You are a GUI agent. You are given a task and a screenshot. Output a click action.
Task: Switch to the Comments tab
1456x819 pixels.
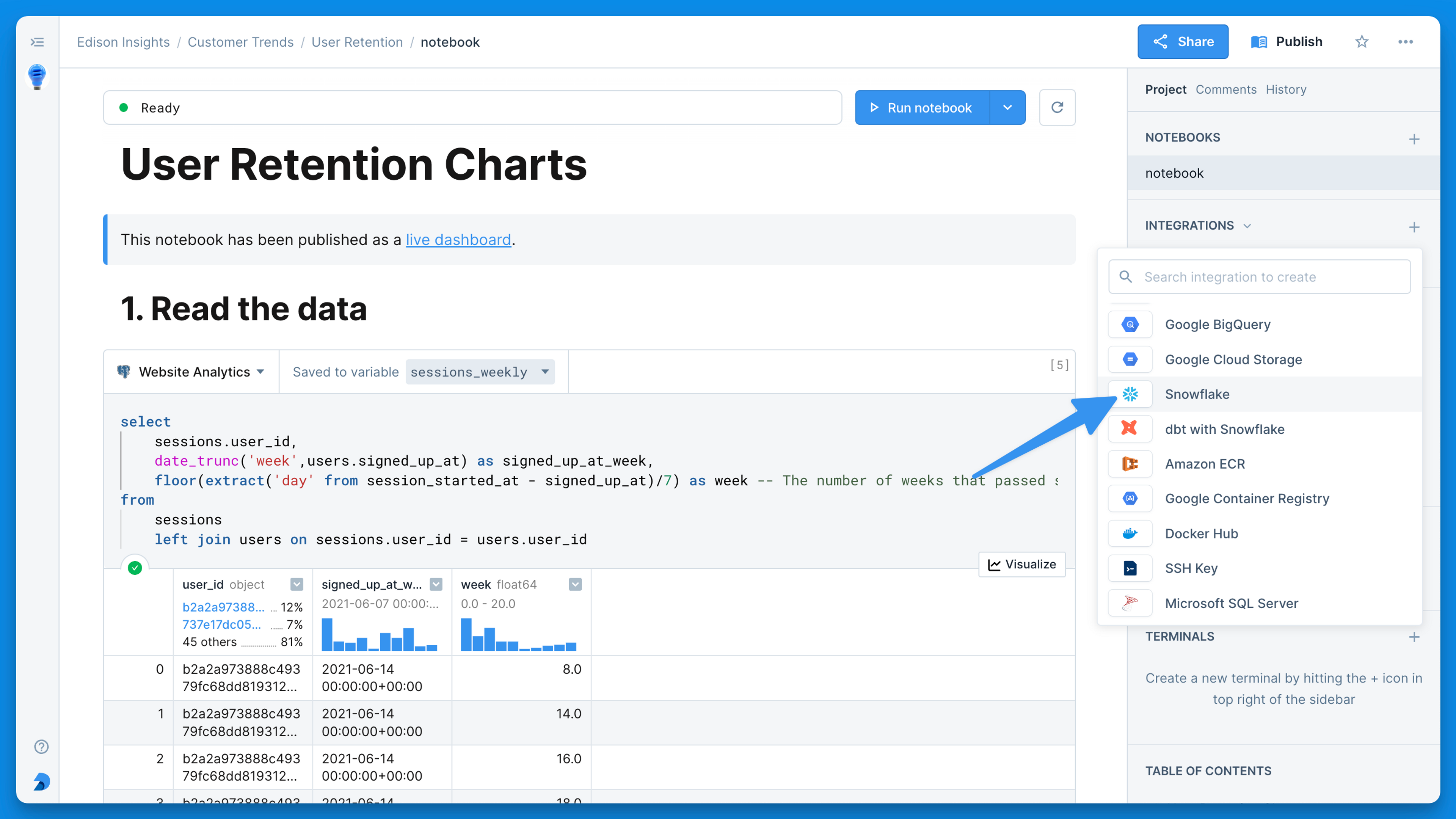[x=1225, y=89]
